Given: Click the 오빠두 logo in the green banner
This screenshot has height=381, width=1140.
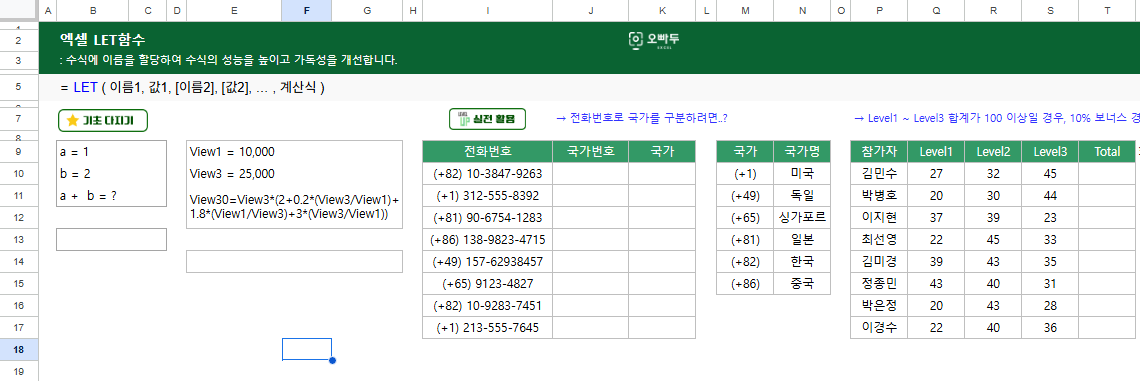Looking at the screenshot, I should click(654, 40).
